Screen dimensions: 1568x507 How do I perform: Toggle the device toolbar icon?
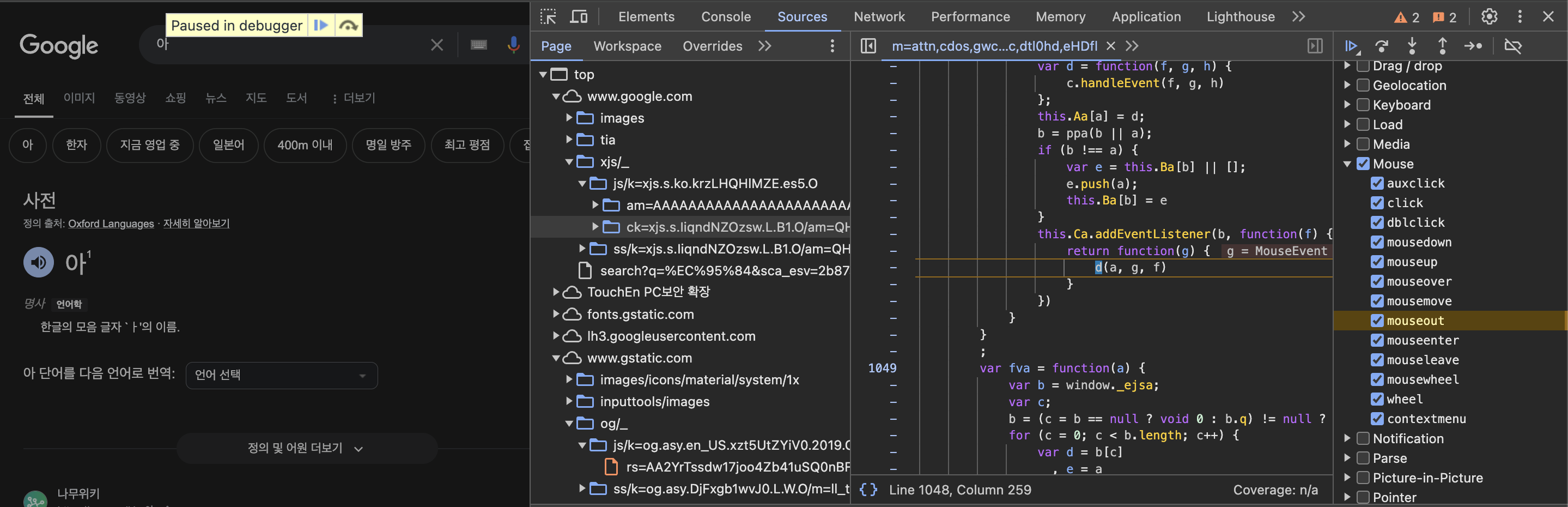(x=578, y=16)
